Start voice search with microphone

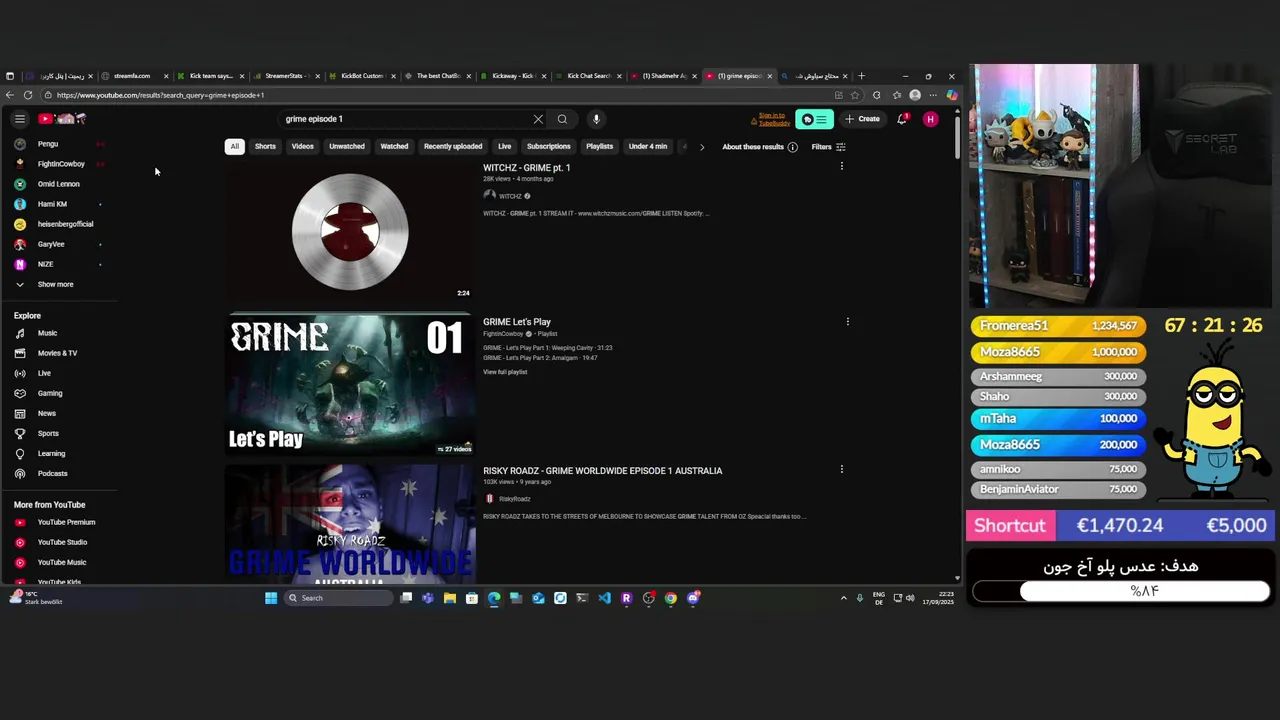[596, 119]
